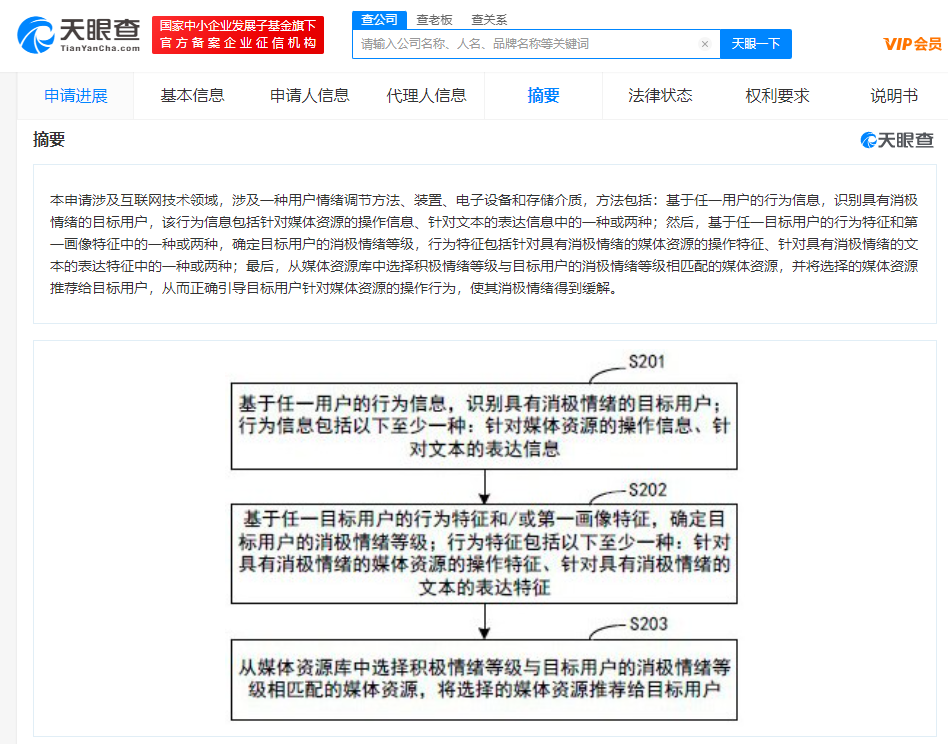Focus the company name search input field
The height and width of the screenshot is (744, 948).
pos(525,44)
